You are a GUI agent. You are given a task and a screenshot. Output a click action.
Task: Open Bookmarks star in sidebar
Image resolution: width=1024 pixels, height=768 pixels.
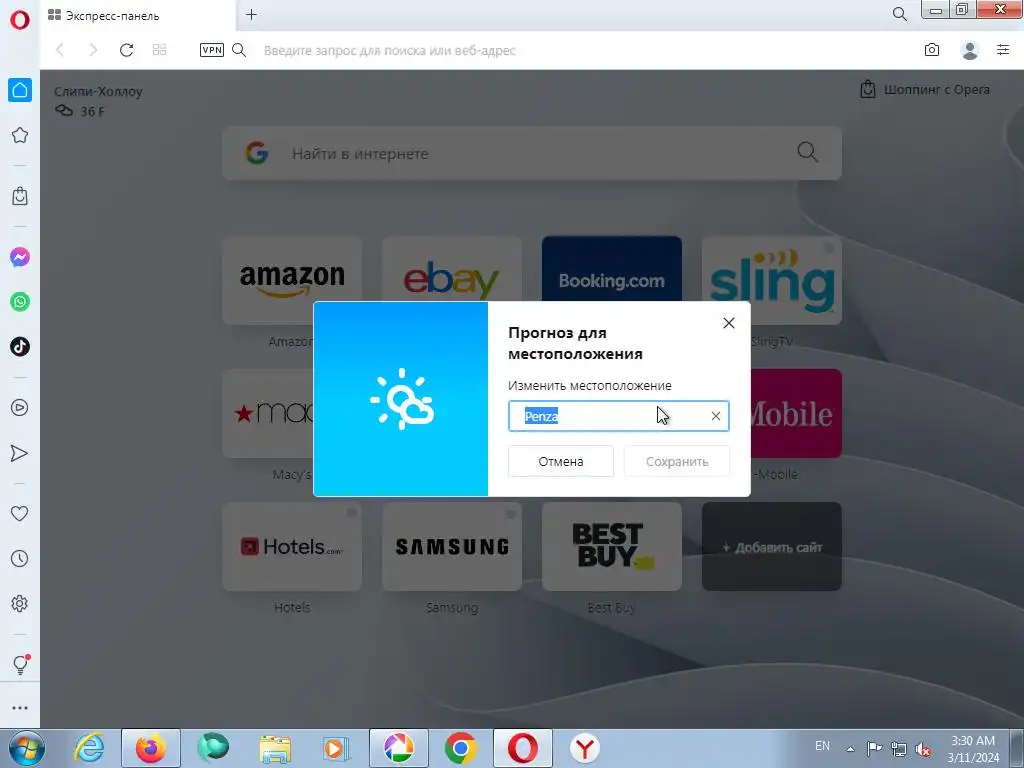[20, 135]
